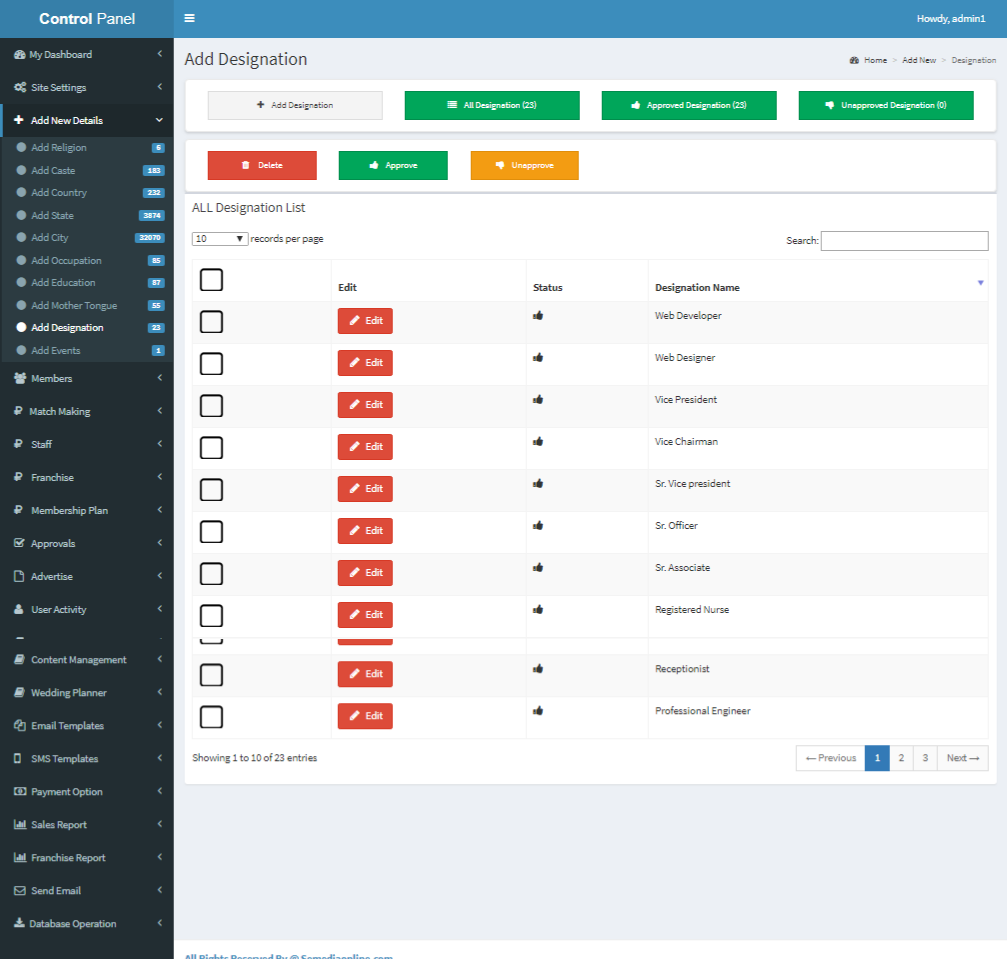The width and height of the screenshot is (1007, 960).
Task: Expand the Match Making sidebar menu
Action: (x=87, y=412)
